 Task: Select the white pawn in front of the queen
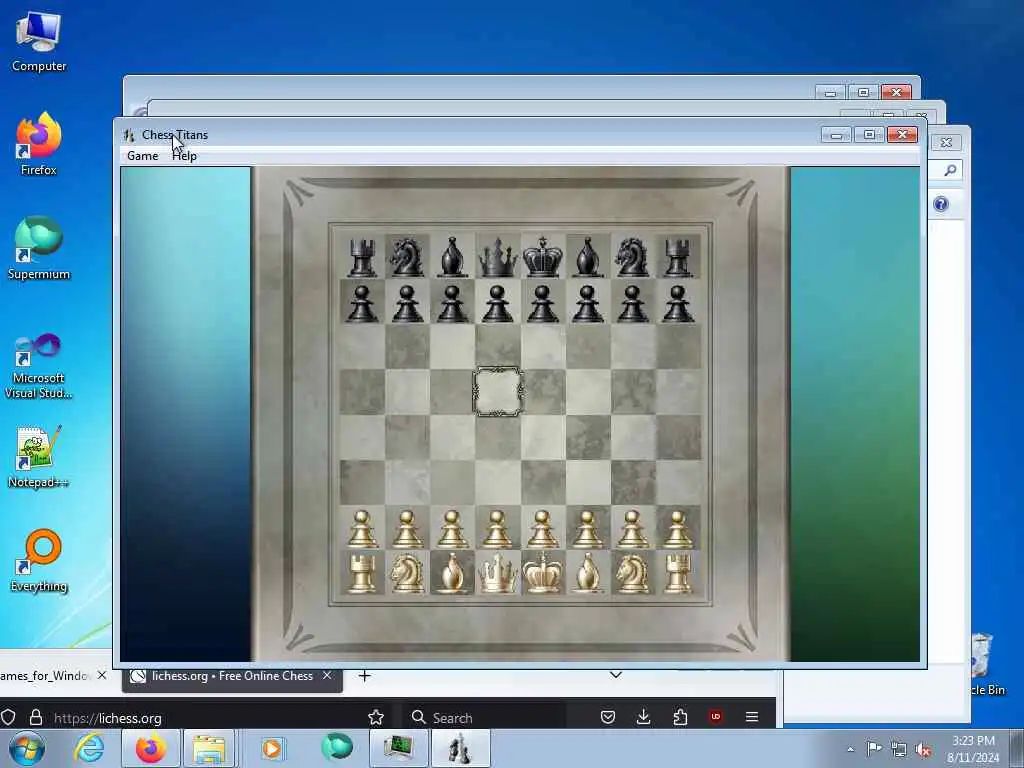(x=498, y=529)
